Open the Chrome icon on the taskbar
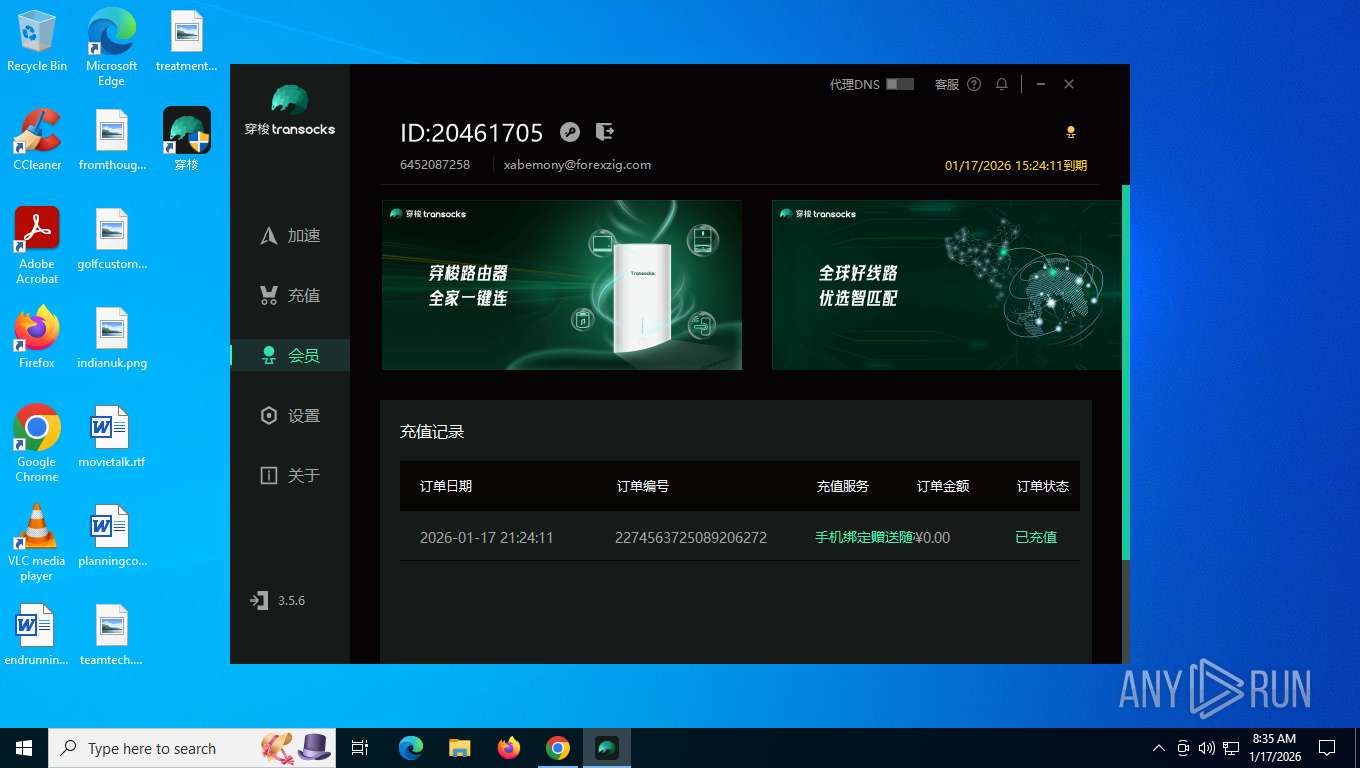The width and height of the screenshot is (1360, 768). pos(558,748)
